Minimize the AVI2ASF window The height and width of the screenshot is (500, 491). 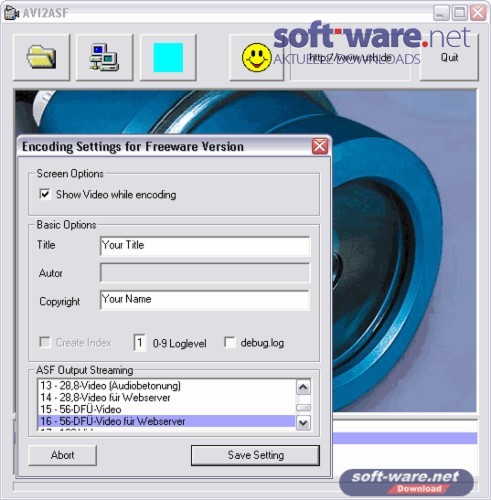pos(441,13)
